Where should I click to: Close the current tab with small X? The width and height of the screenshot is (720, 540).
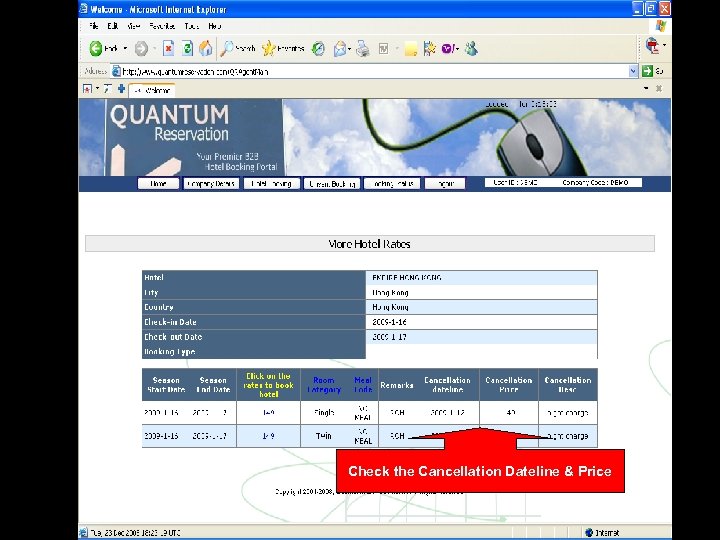click(659, 88)
